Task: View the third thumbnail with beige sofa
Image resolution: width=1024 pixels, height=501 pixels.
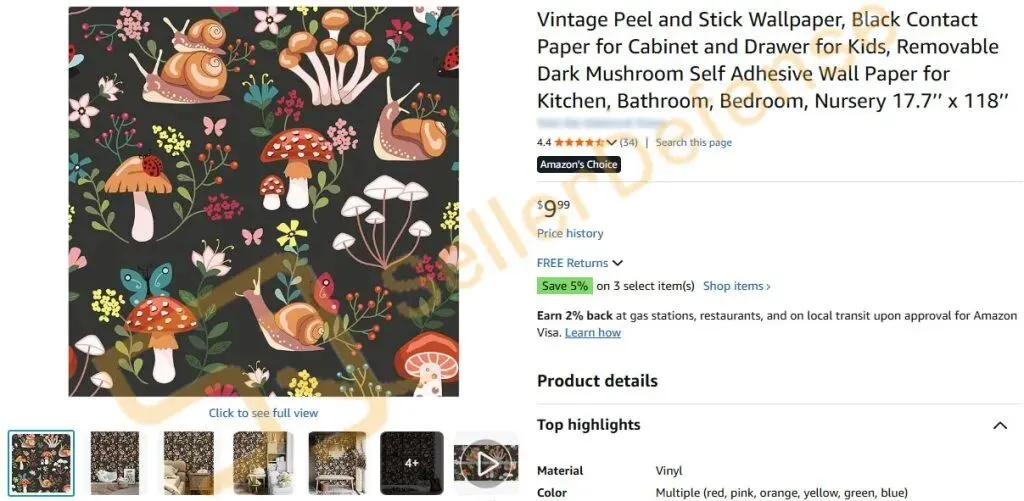Action: click(189, 463)
